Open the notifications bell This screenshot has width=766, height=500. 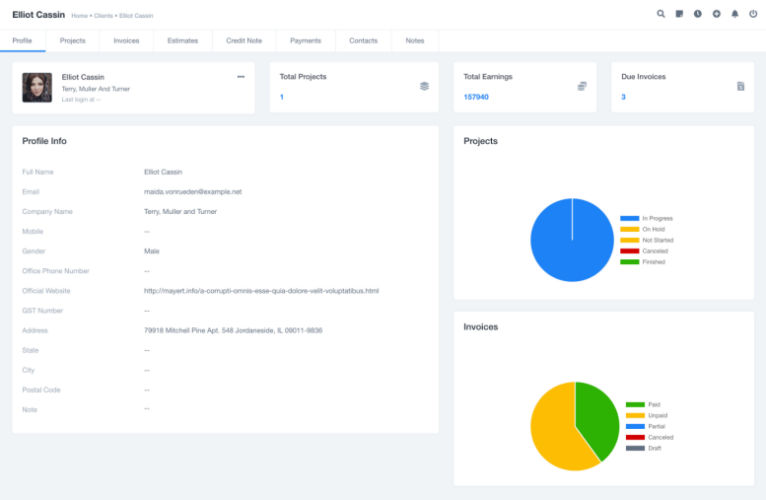click(x=735, y=14)
